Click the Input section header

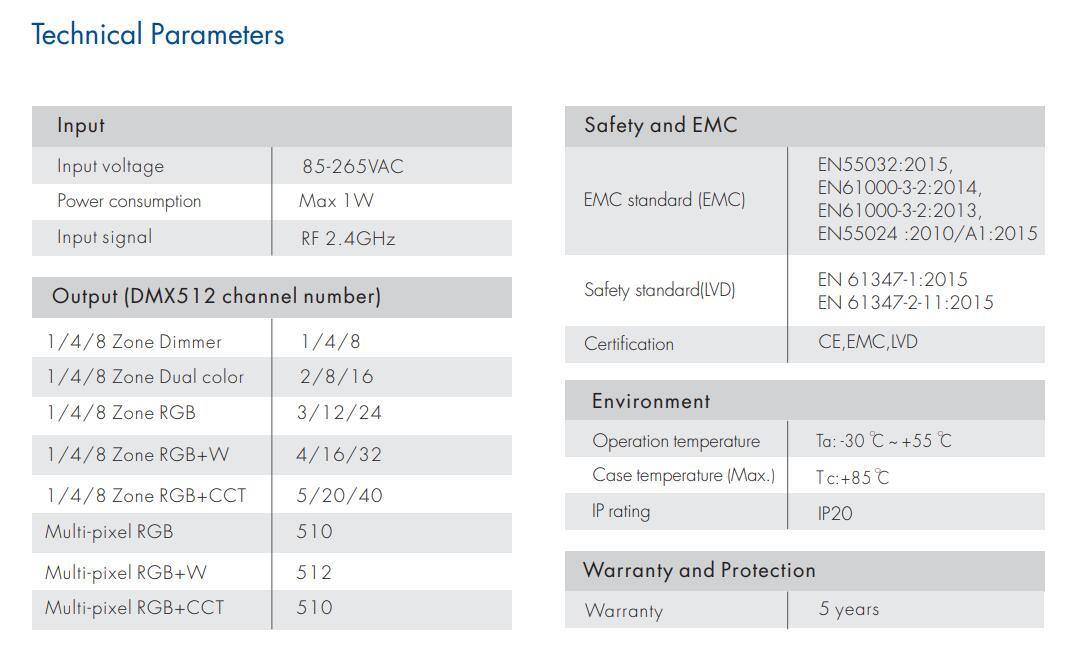(x=81, y=126)
